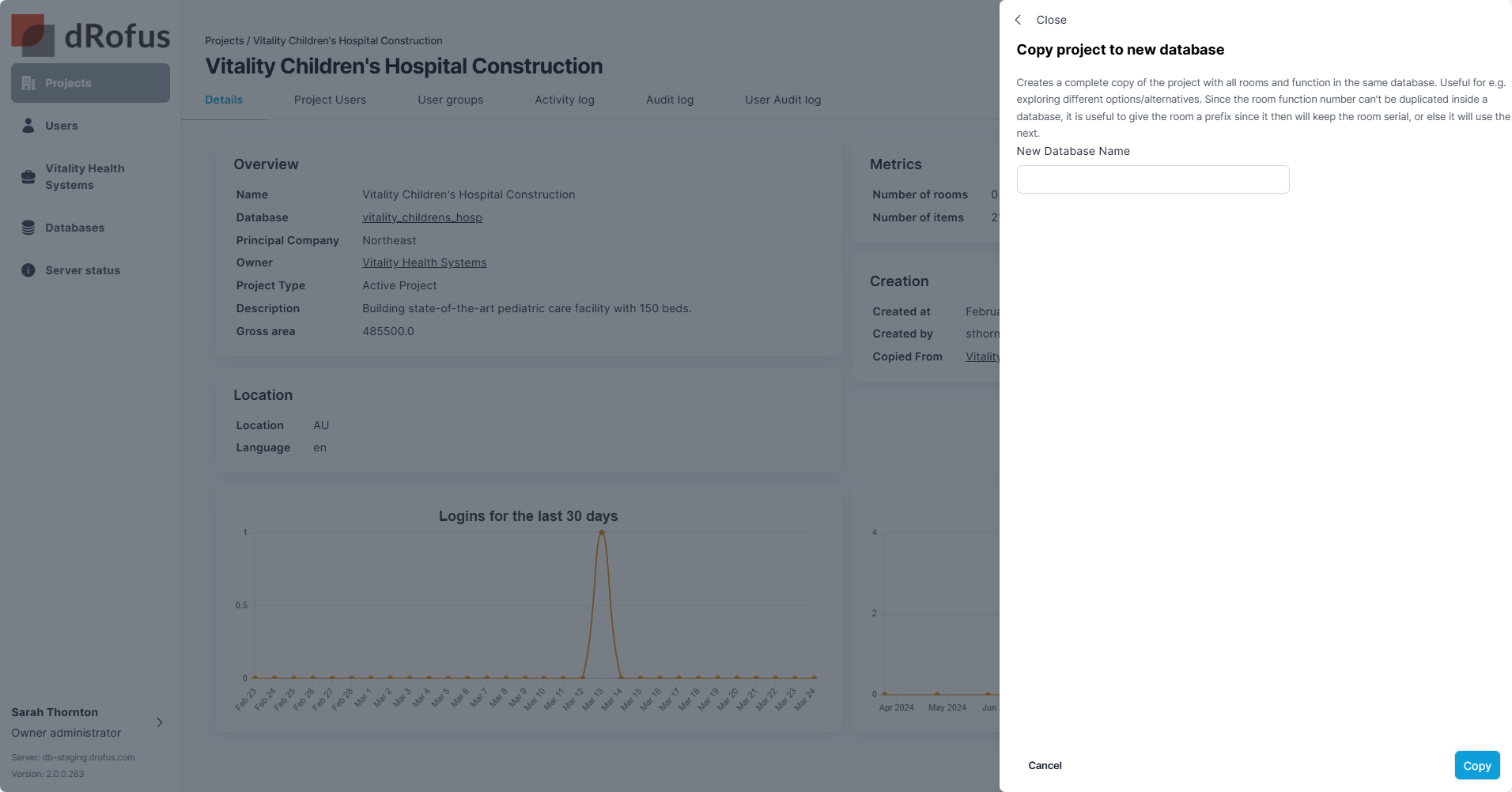This screenshot has height=792, width=1512.
Task: Click the Users person icon
Action: [x=28, y=126]
